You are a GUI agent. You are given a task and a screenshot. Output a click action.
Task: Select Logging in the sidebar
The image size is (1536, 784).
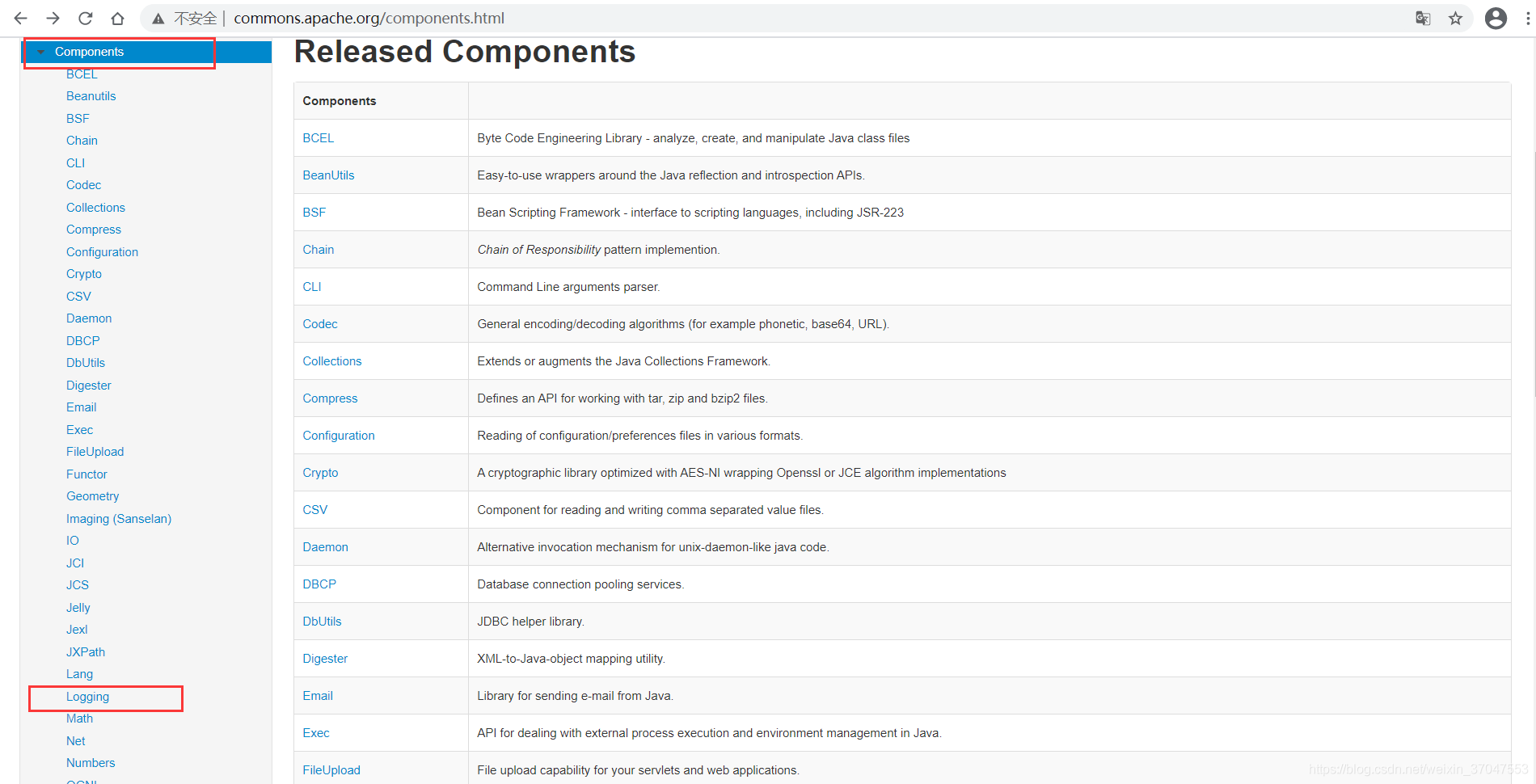click(87, 696)
